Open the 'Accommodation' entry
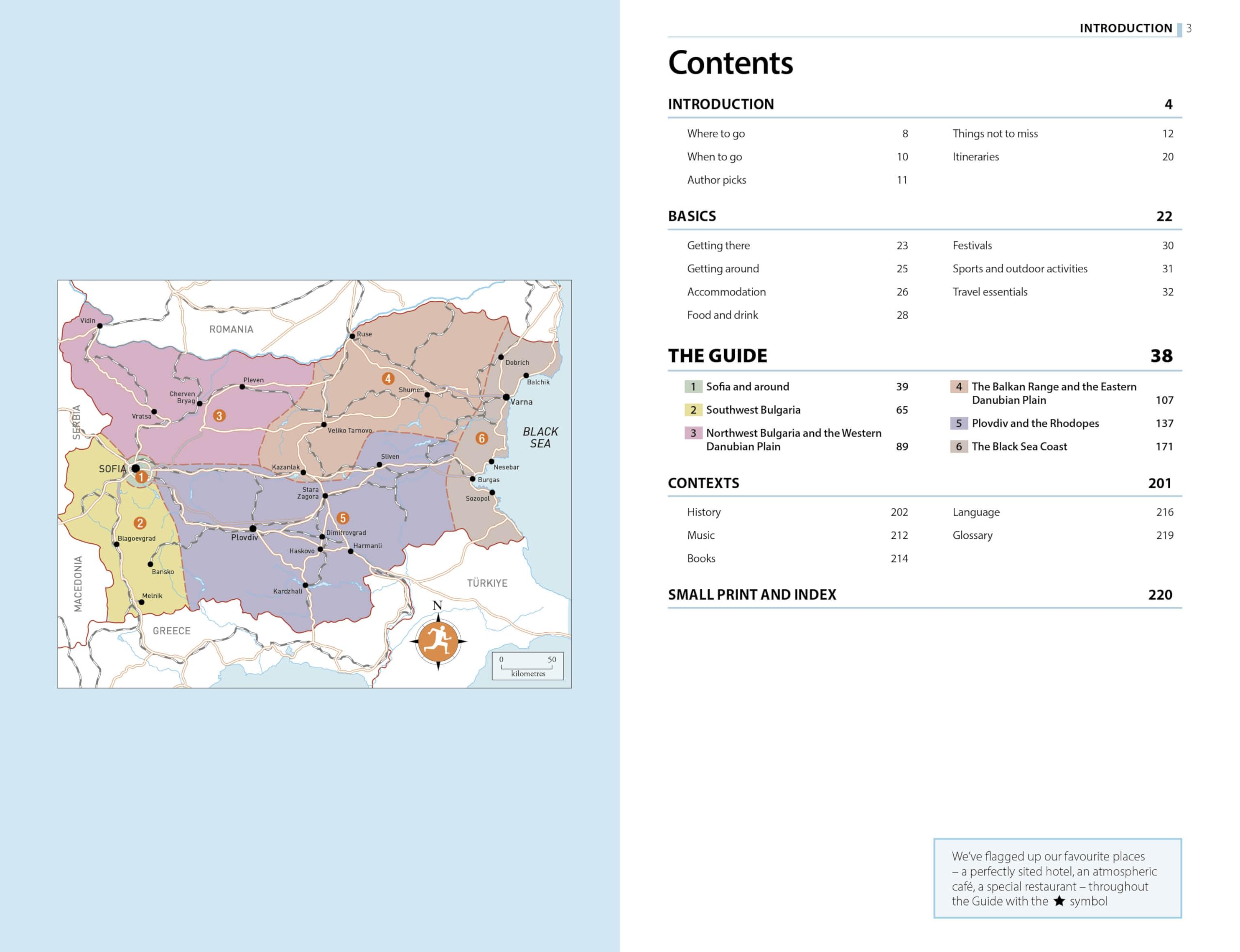The image size is (1240, 952). [x=726, y=292]
